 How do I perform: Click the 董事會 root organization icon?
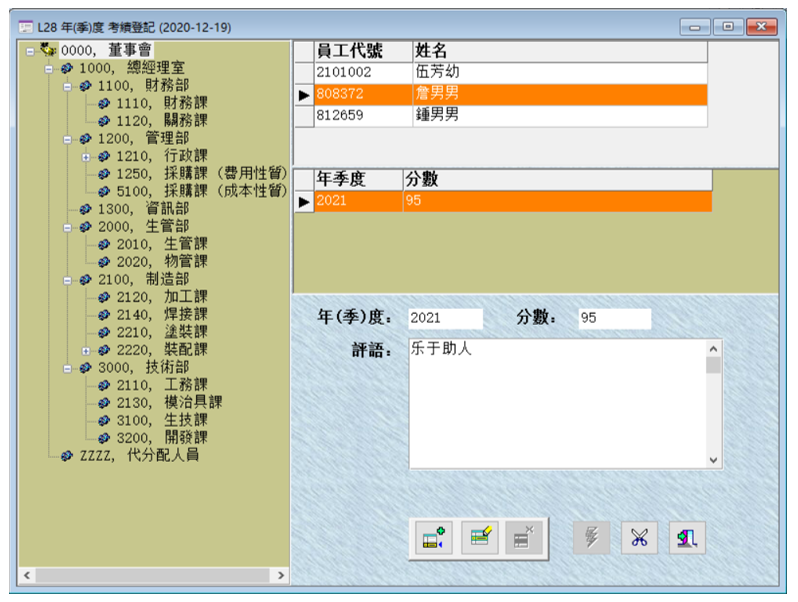[x=48, y=50]
